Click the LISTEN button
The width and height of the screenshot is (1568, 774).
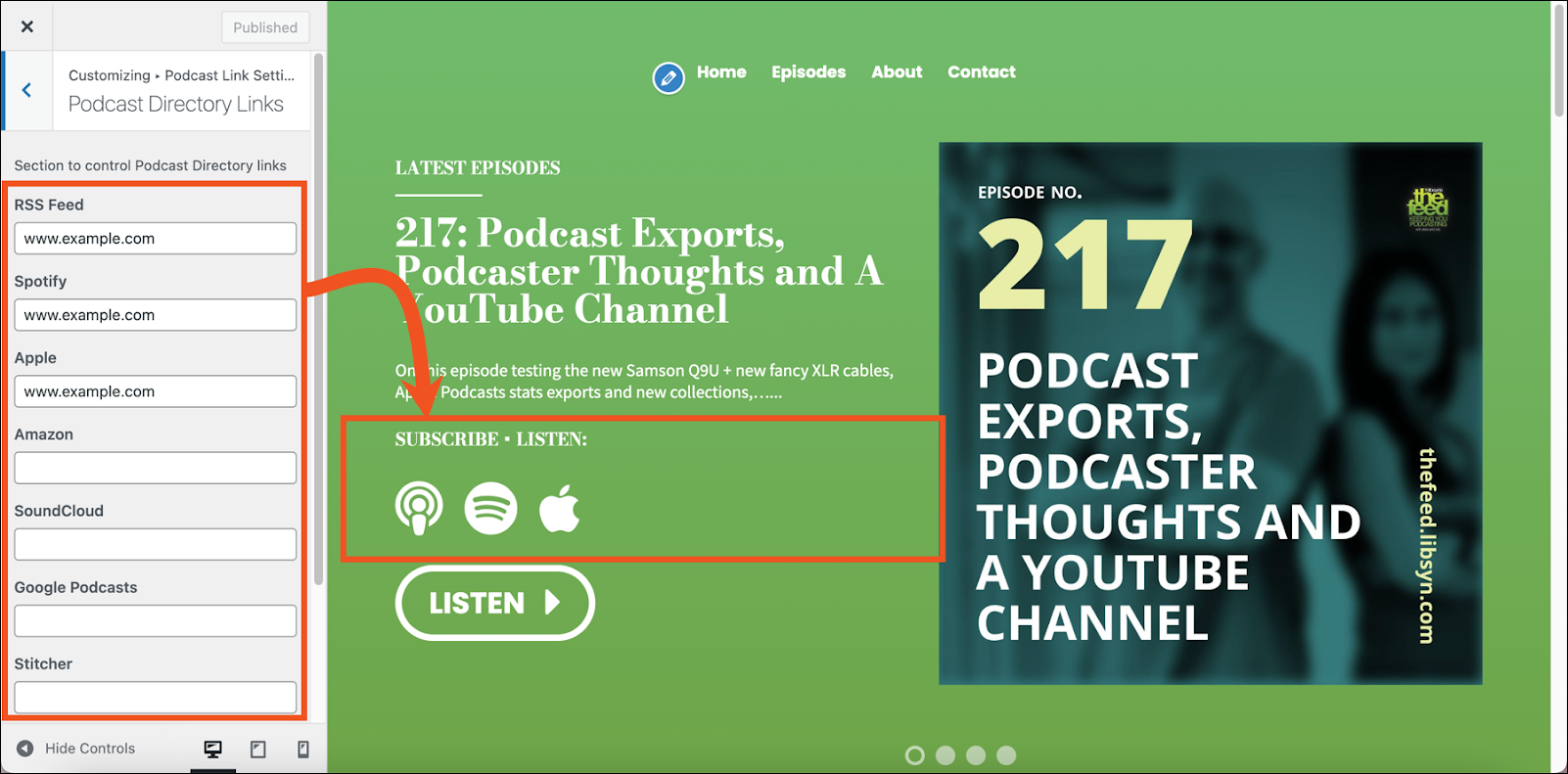coord(495,603)
